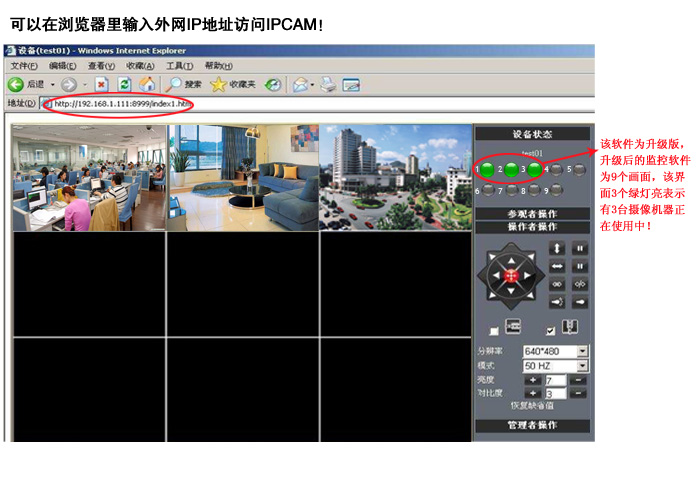700x480 pixels.
Task: Open the 工具(T) menu
Action: pyautogui.click(x=179, y=65)
